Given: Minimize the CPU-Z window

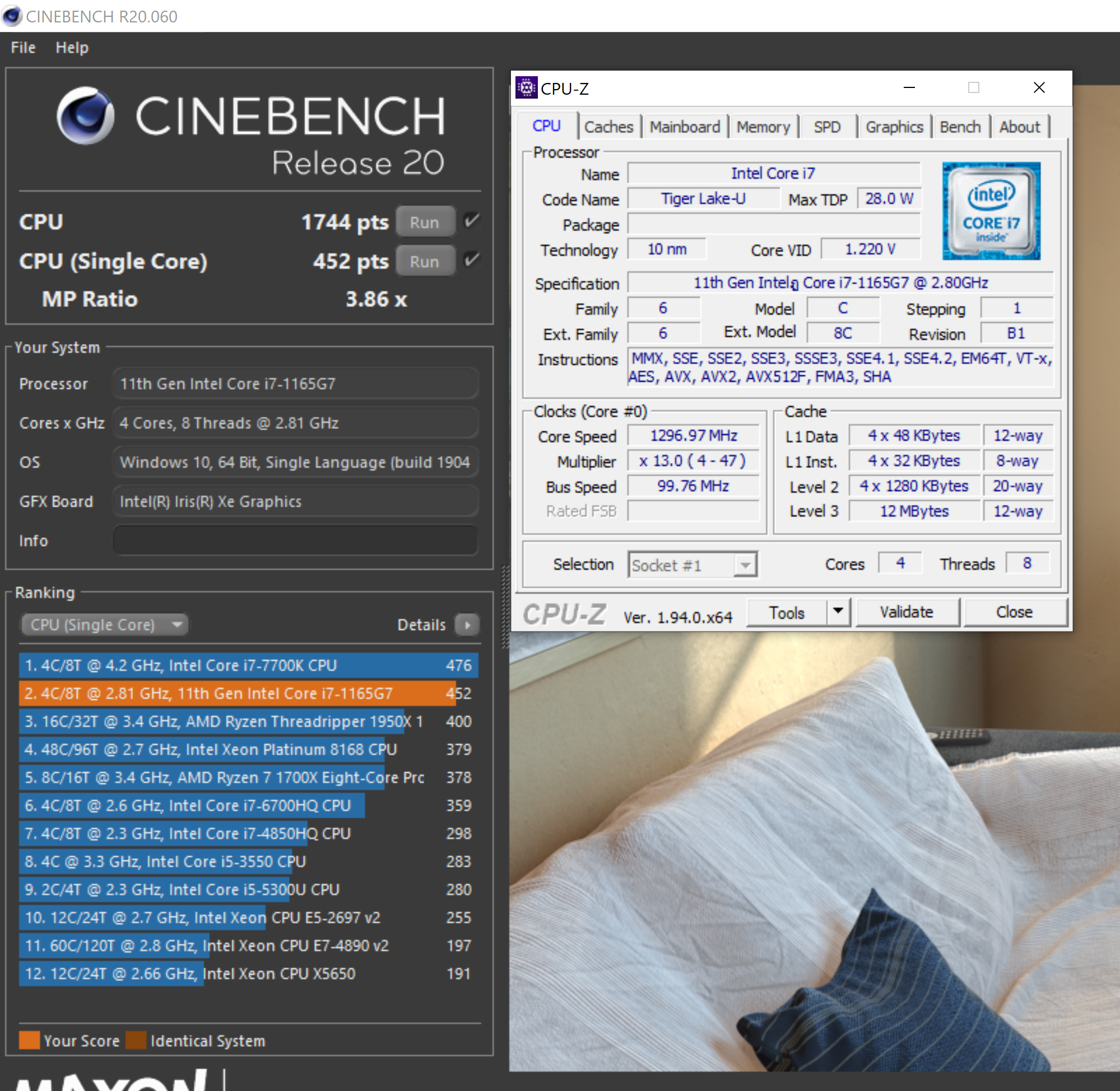Looking at the screenshot, I should point(909,87).
